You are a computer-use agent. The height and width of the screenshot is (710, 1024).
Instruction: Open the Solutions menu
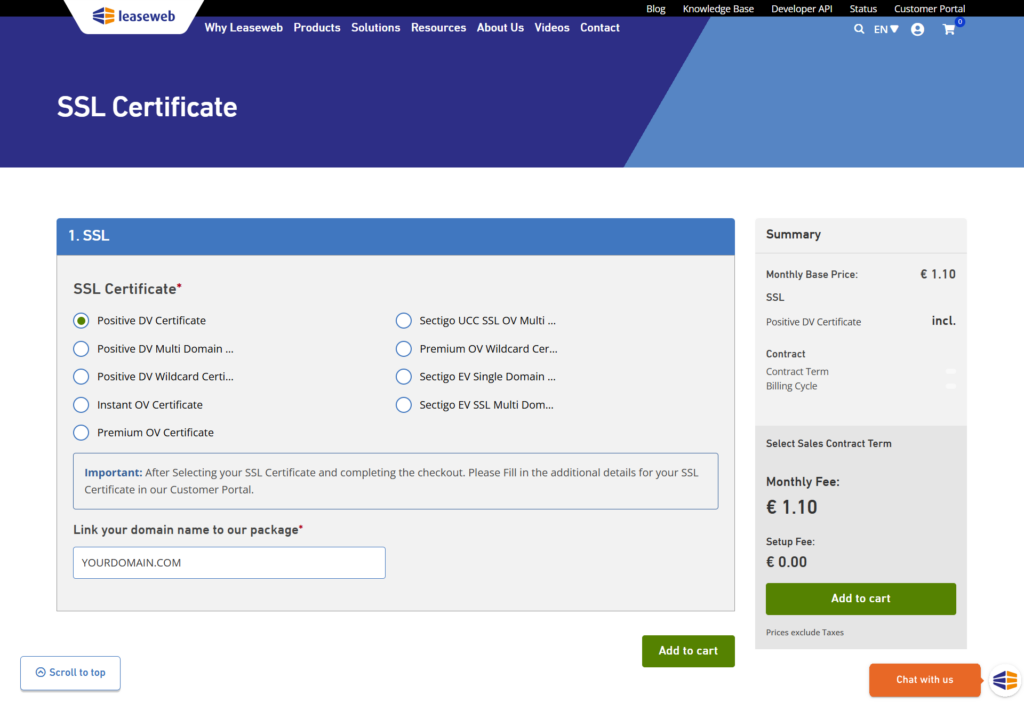[x=376, y=27]
